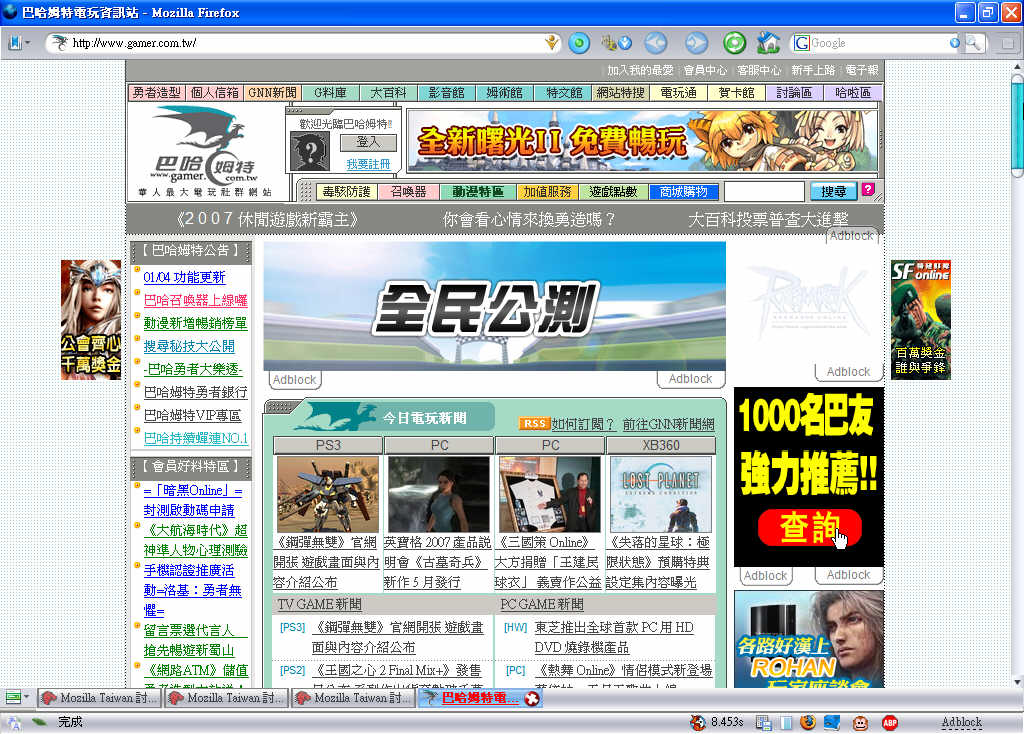The height and width of the screenshot is (734, 1024).
Task: Open the bookmarks sidebar icon in toolbar
Action: (15, 43)
